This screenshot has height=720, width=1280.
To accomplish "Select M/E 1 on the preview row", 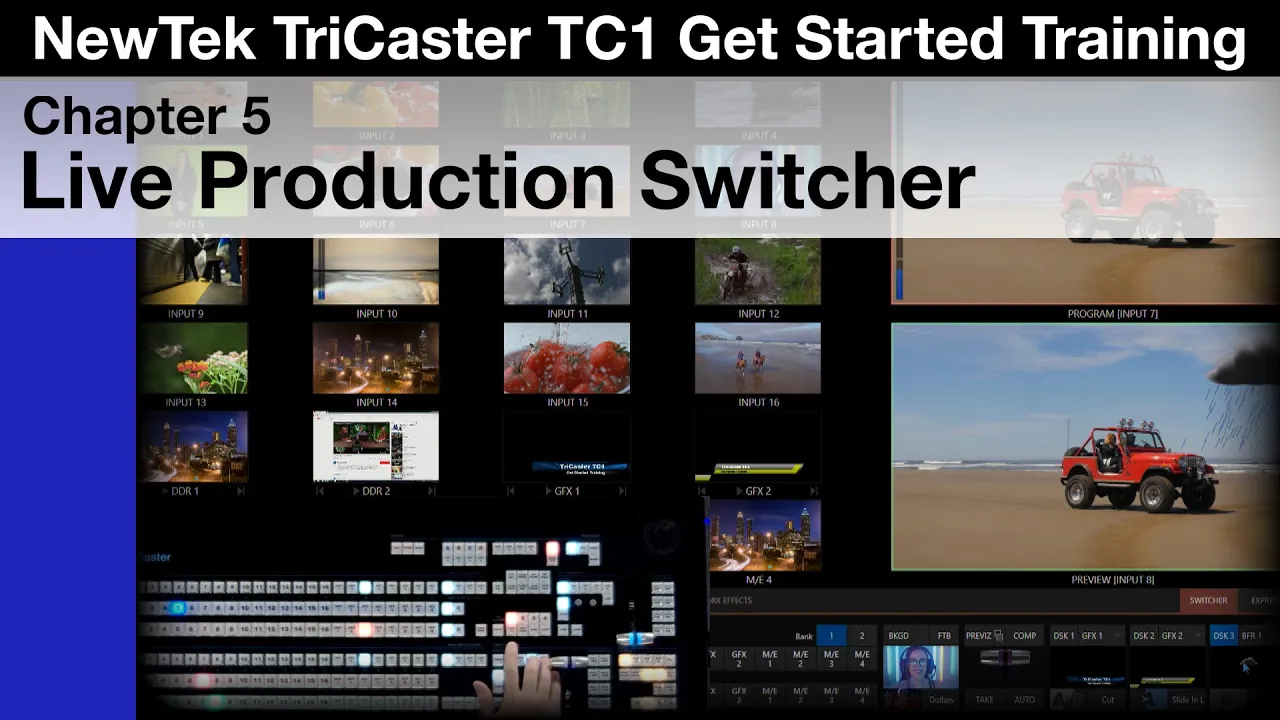I will 770,695.
